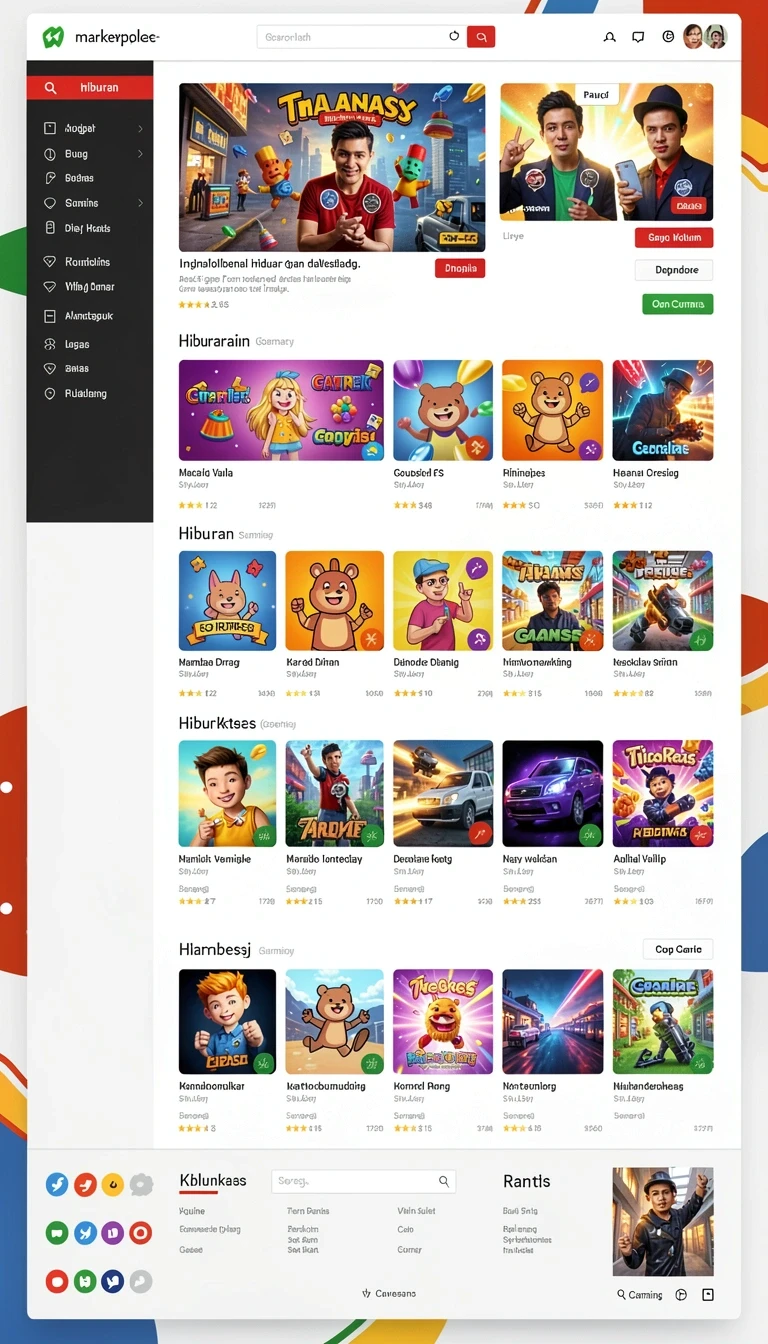Viewport: 768px width, 1344px height.
Task: Click the people icon beside Lagas
Action: (x=50, y=344)
